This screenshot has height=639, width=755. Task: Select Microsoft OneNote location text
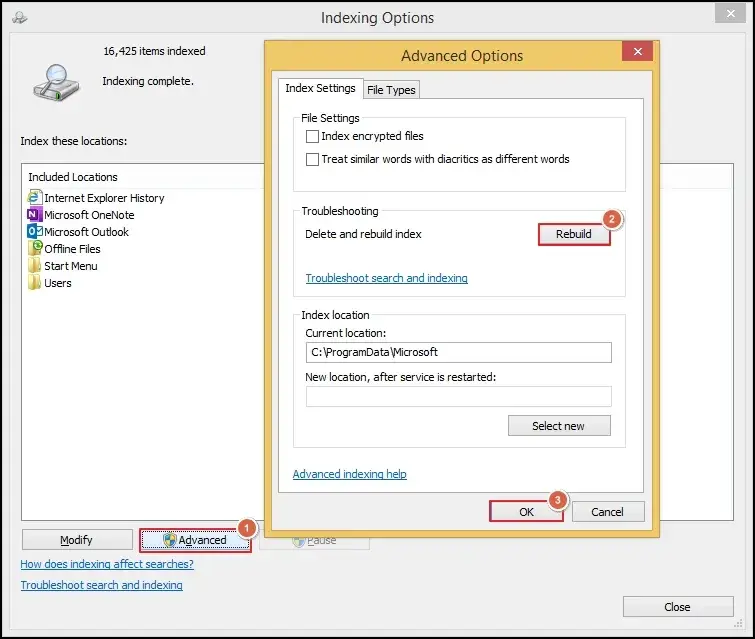click(89, 215)
